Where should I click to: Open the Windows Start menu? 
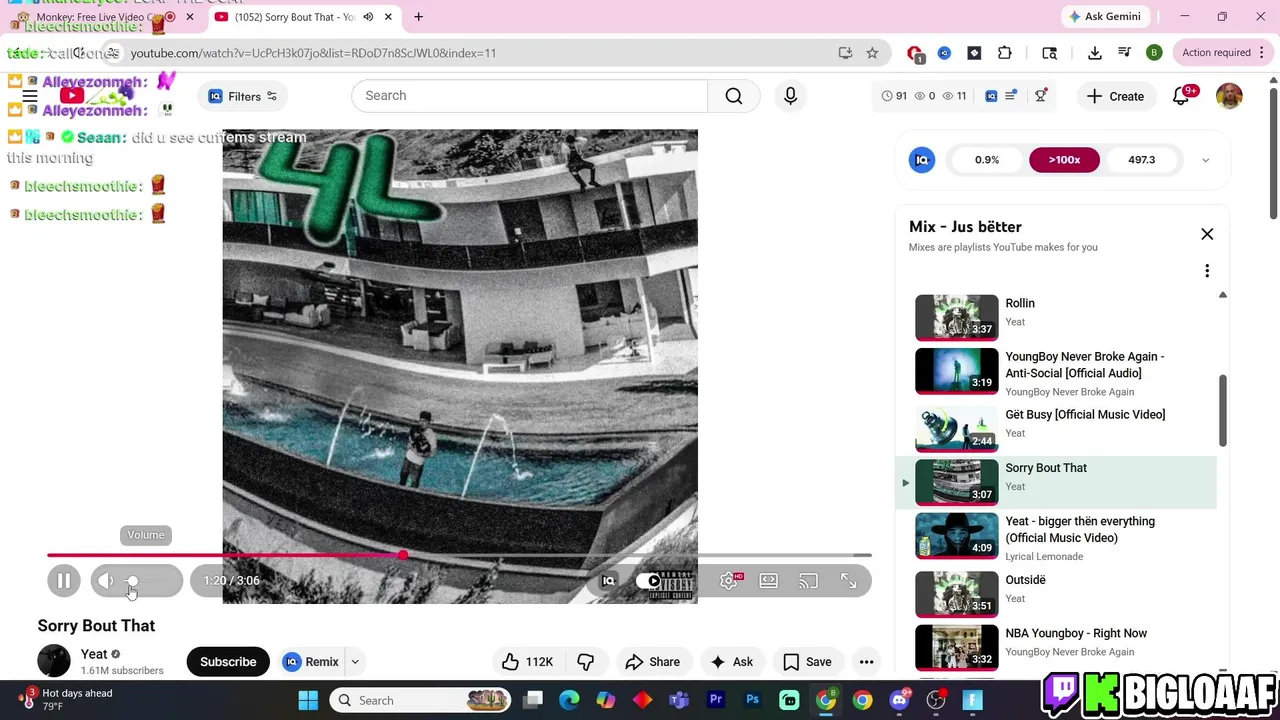[x=308, y=700]
